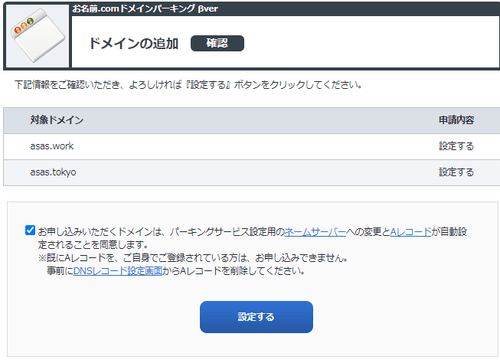Click the blue 設定する submit button
The width and height of the screenshot is (500, 360).
pos(256,317)
